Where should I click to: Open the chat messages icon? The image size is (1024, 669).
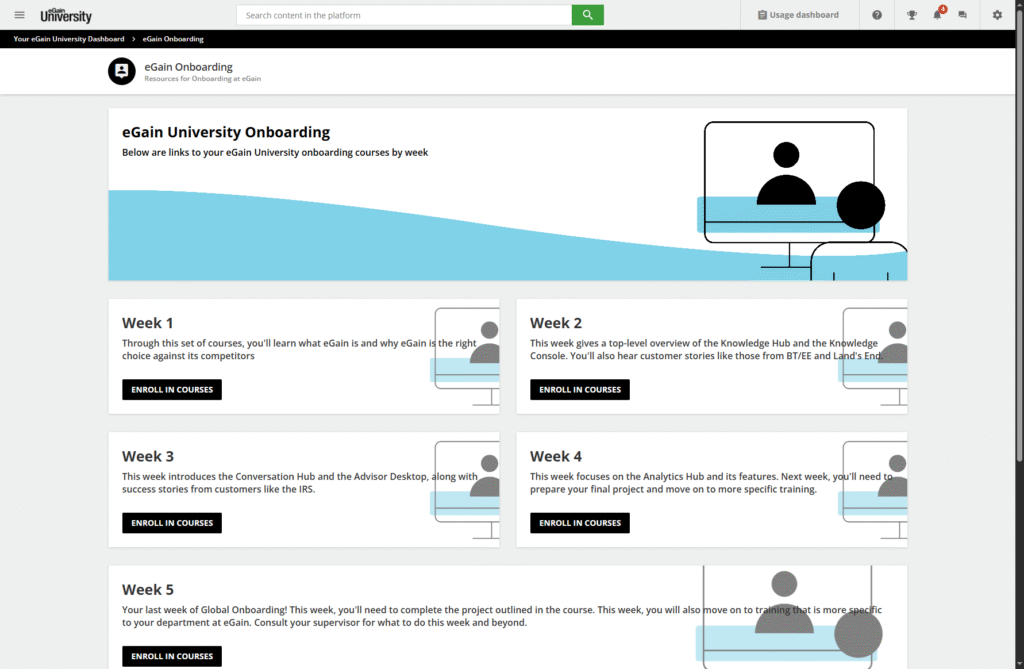[x=963, y=15]
